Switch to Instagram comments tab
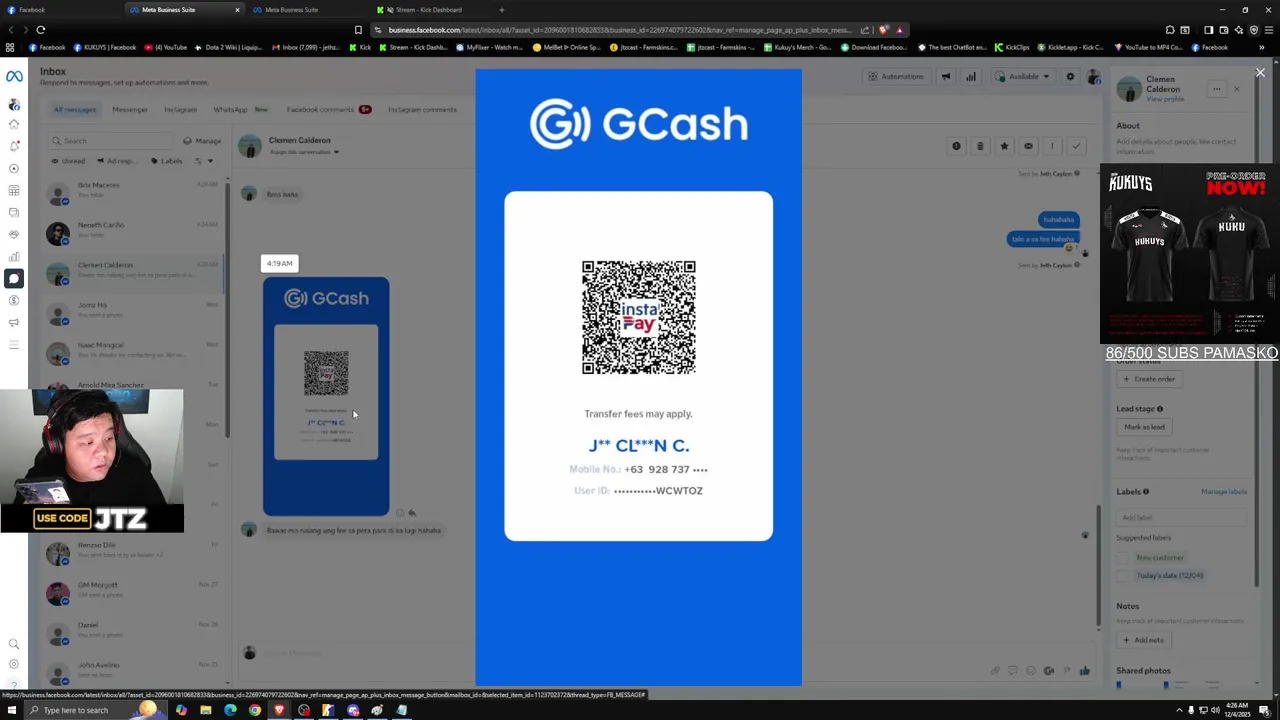 [x=422, y=110]
